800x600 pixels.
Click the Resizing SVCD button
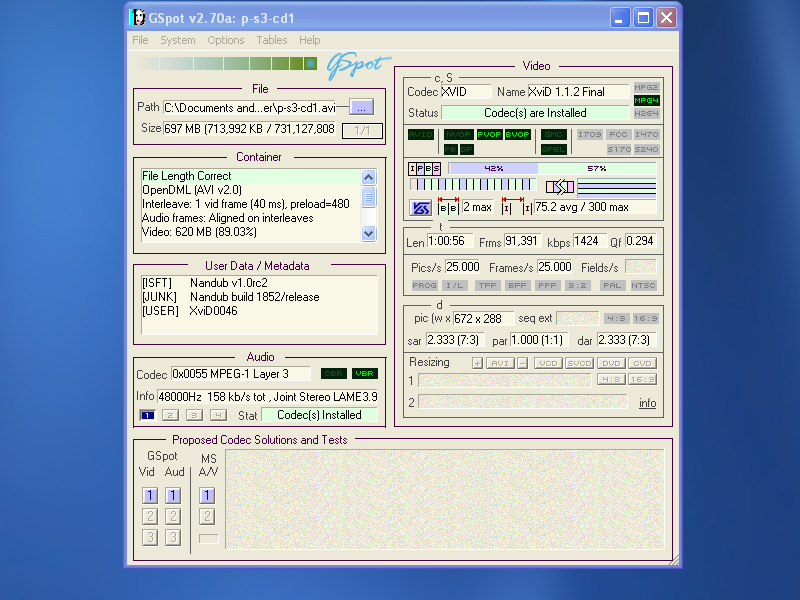pyautogui.click(x=579, y=363)
